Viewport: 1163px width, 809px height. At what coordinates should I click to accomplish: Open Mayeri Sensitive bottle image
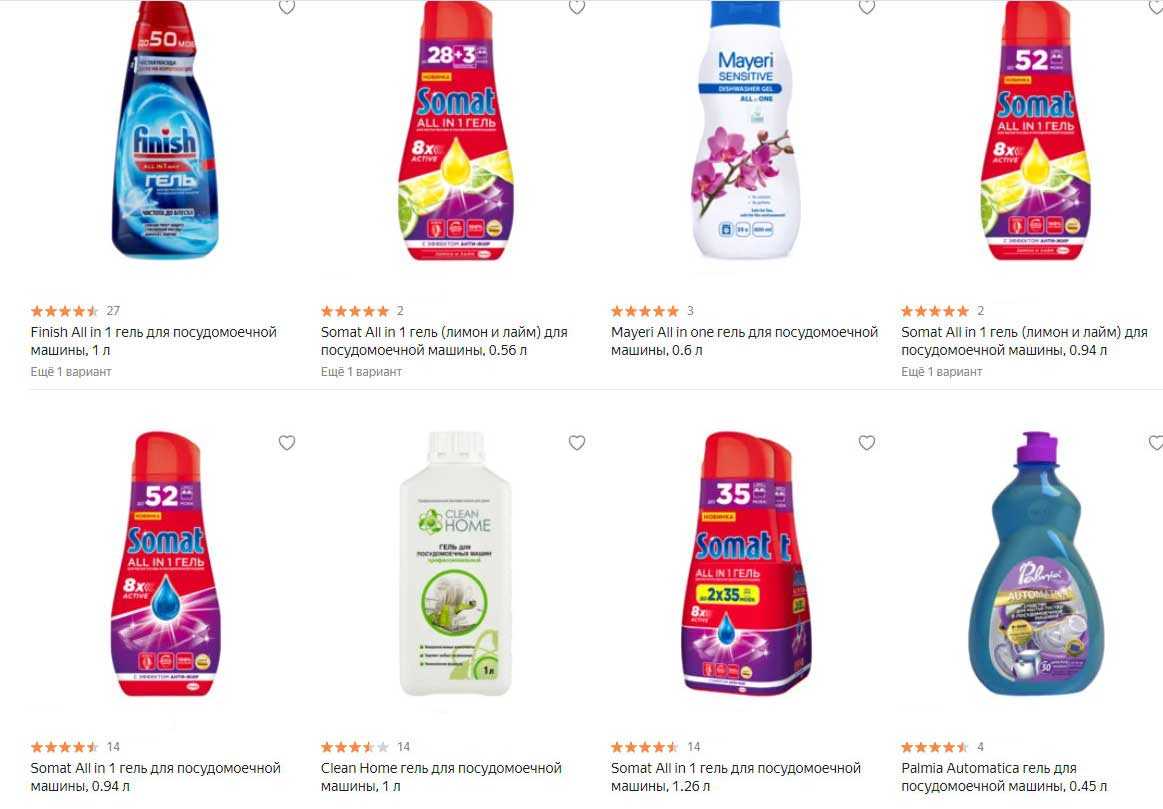pyautogui.click(x=743, y=135)
